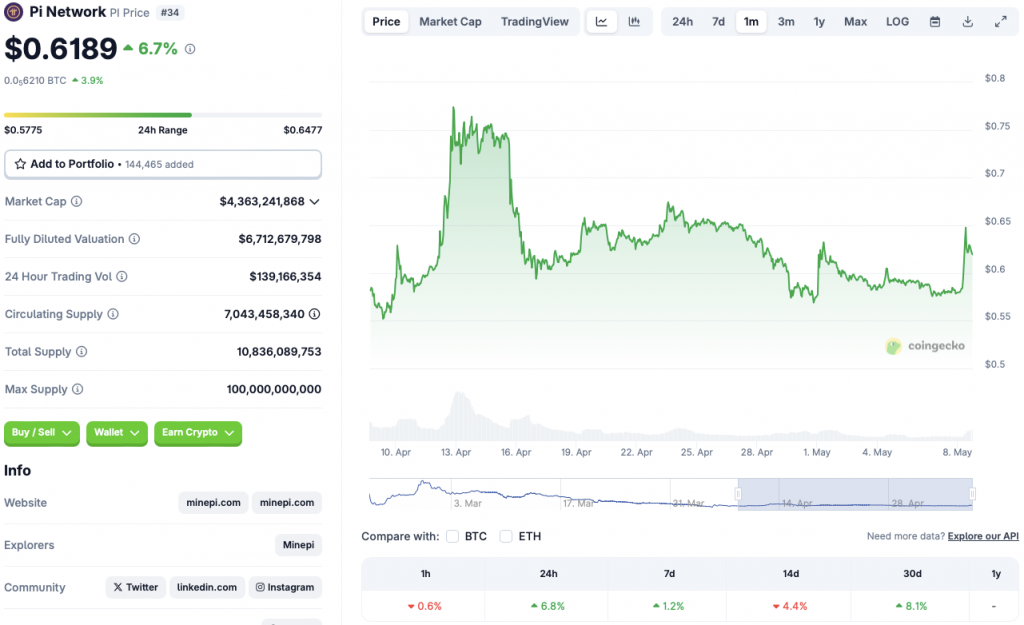Enable ETH comparison checkbox
Image resolution: width=1024 pixels, height=625 pixels.
[x=505, y=536]
